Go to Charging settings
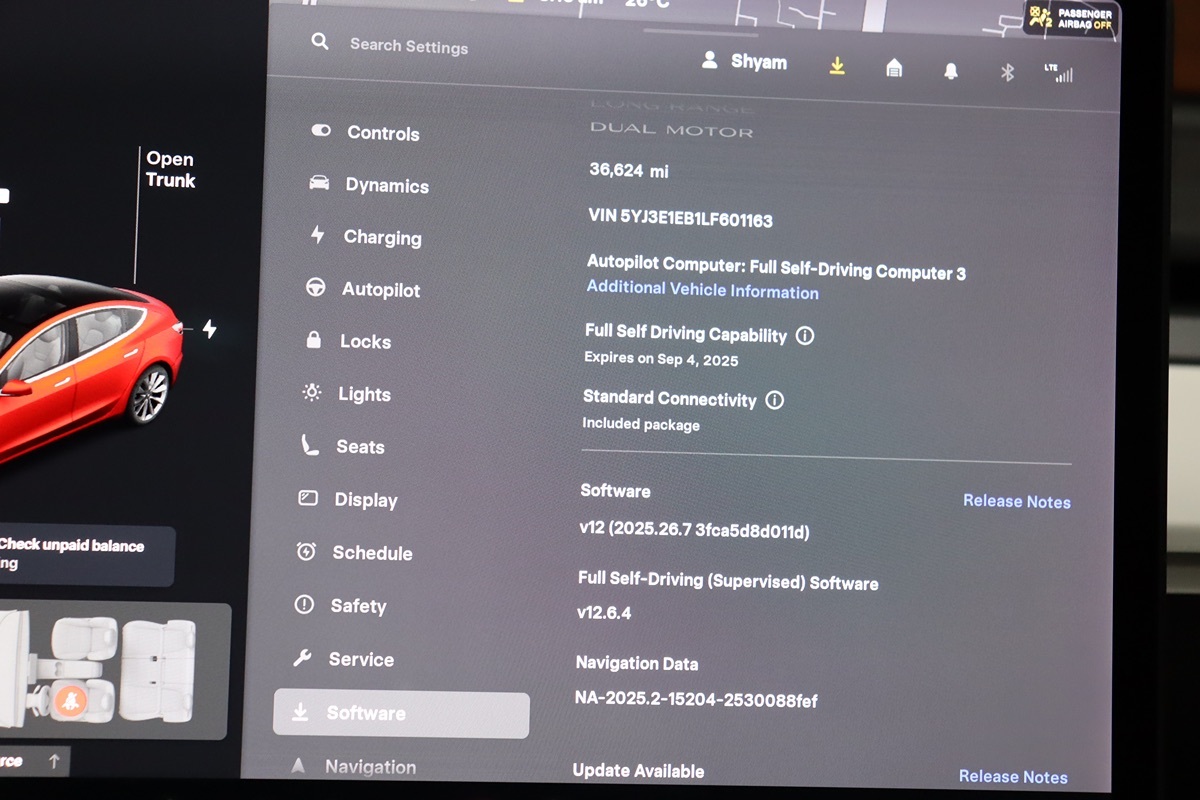1200x800 pixels. (381, 238)
